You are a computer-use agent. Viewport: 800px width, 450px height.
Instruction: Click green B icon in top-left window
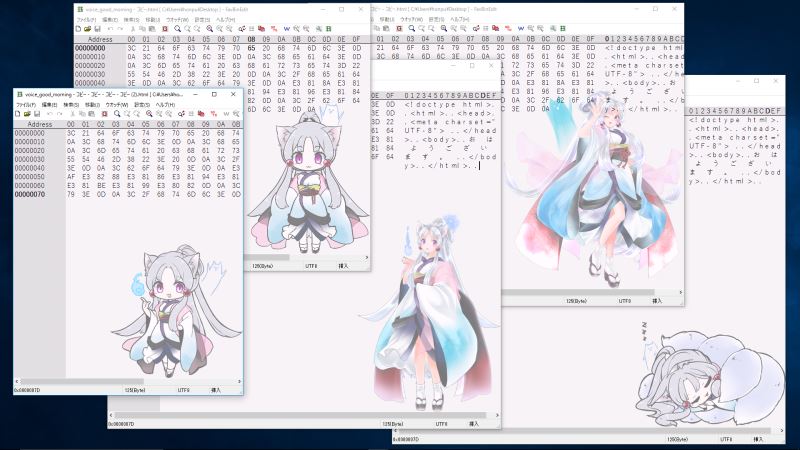[x=329, y=29]
